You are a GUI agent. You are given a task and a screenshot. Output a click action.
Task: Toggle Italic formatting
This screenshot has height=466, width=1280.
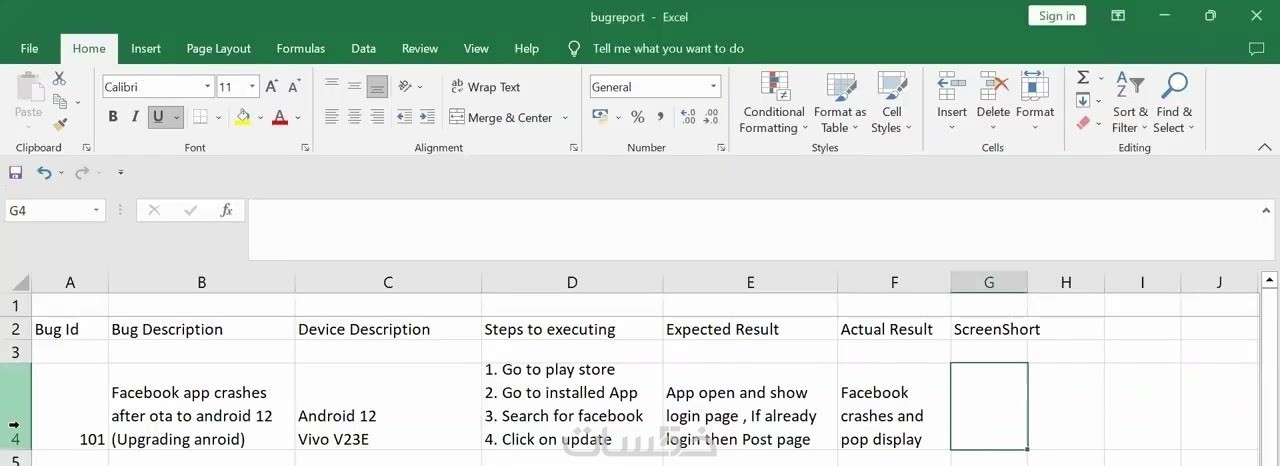pos(135,117)
